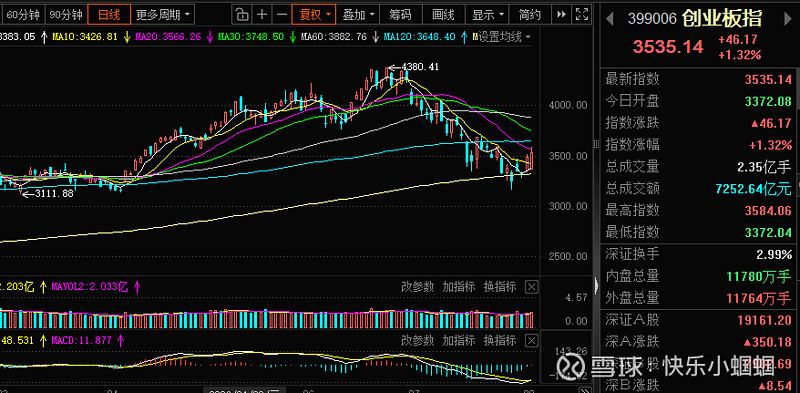This screenshot has height=393, width=800.
Task: Click the unlock padlock icon in toolbar
Action: pos(243,14)
